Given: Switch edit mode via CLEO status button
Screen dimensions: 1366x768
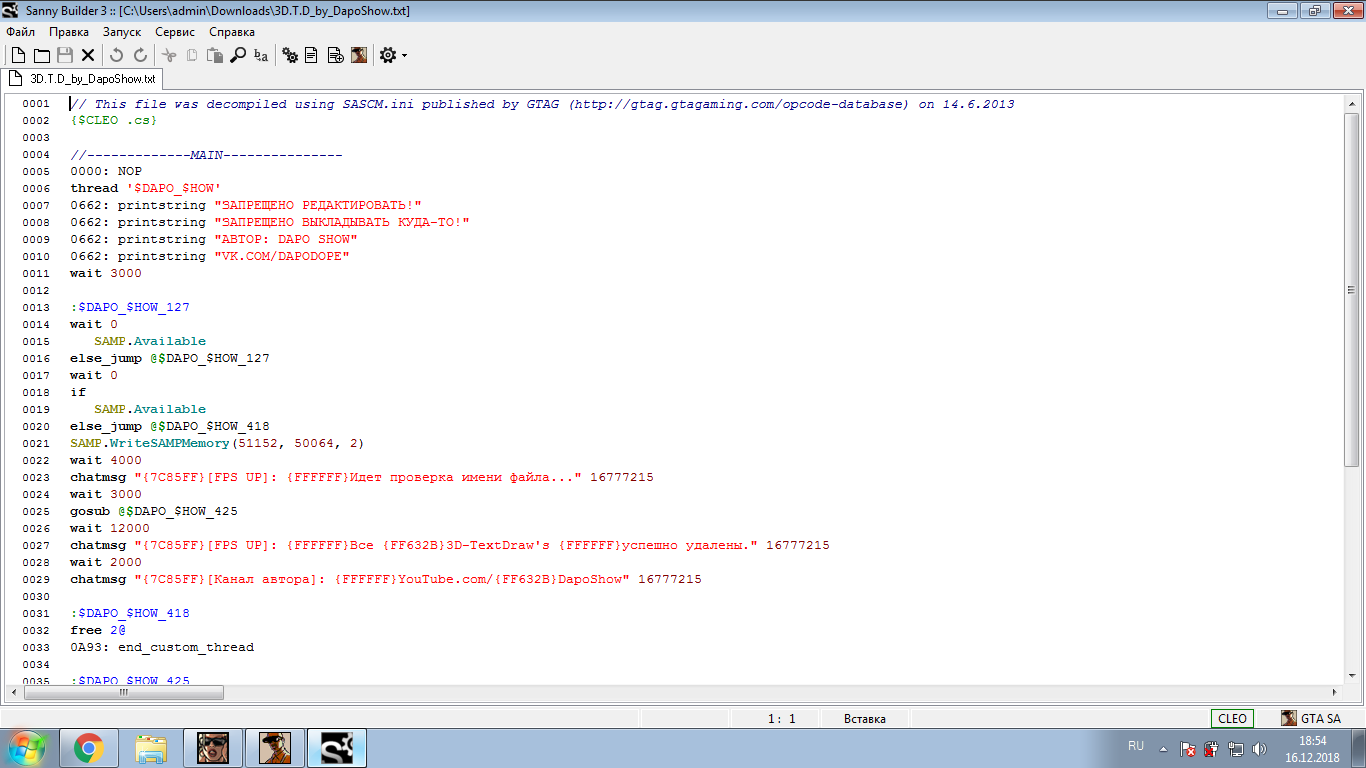Looking at the screenshot, I should [x=1232, y=718].
